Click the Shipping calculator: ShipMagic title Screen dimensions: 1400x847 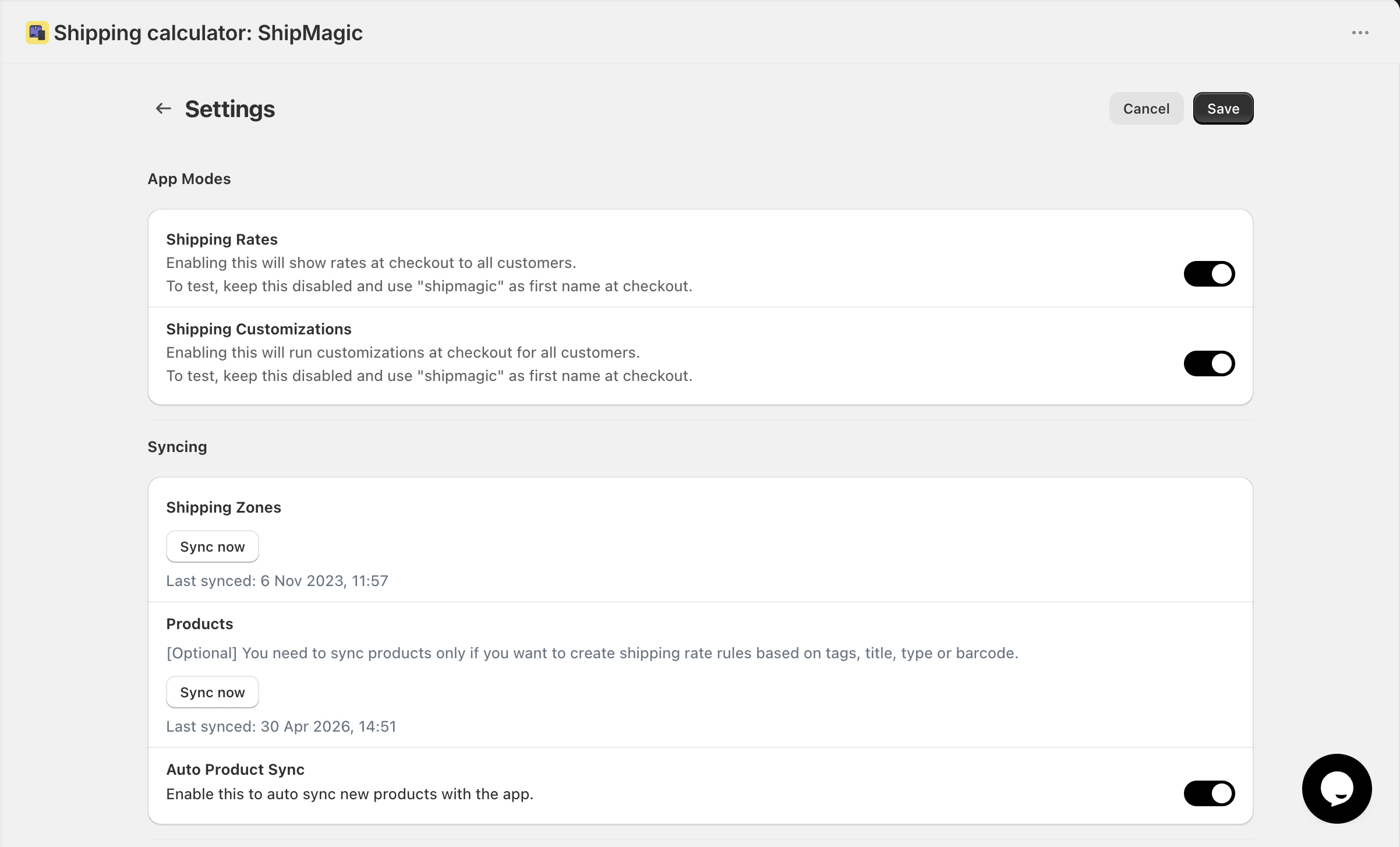tap(208, 33)
